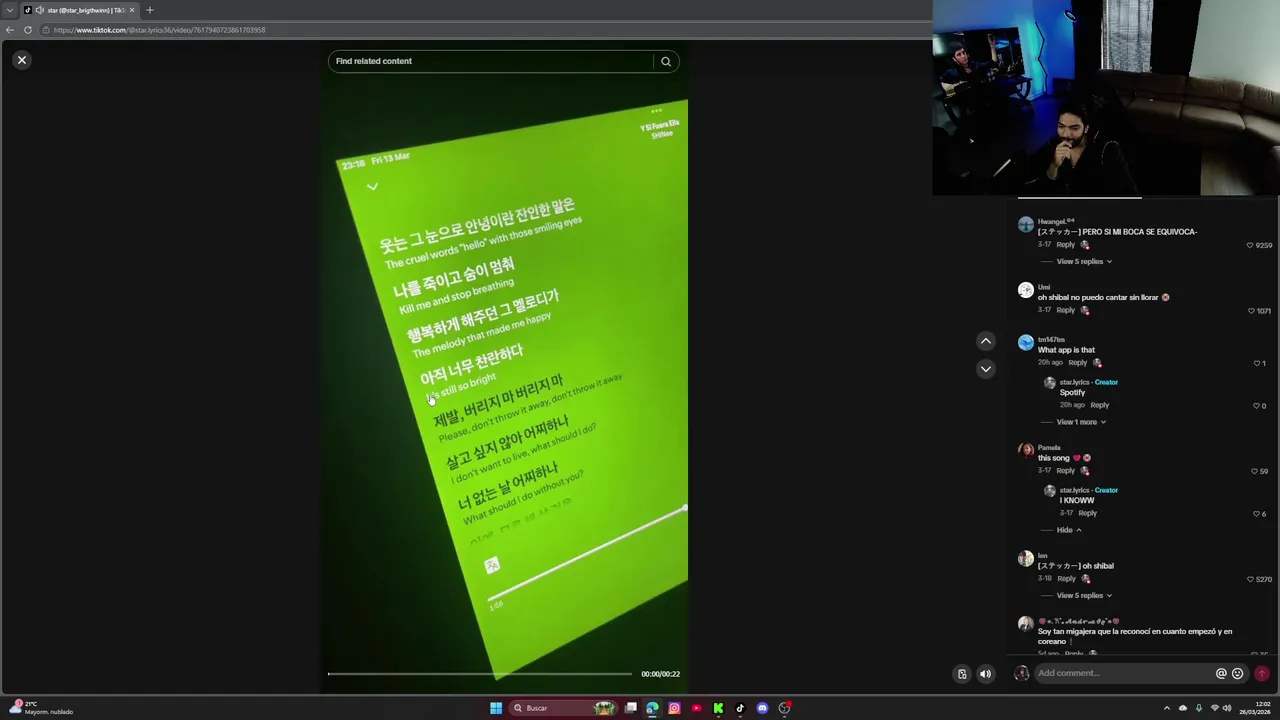The height and width of the screenshot is (720, 1280).
Task: Open the three-dot menu on the video
Action: 656,111
